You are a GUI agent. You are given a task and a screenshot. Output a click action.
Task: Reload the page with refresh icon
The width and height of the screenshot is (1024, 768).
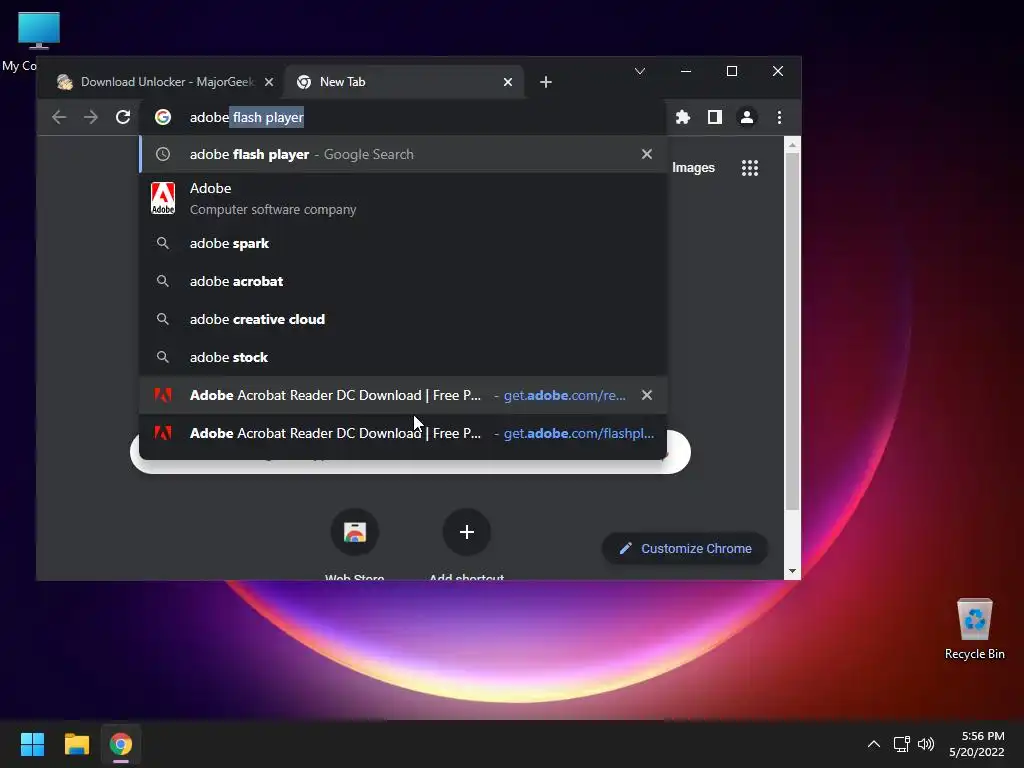tap(123, 117)
